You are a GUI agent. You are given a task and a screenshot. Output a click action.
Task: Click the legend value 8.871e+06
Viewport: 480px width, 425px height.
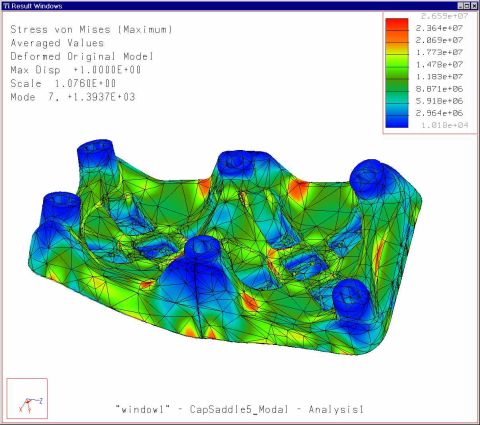pyautogui.click(x=439, y=89)
